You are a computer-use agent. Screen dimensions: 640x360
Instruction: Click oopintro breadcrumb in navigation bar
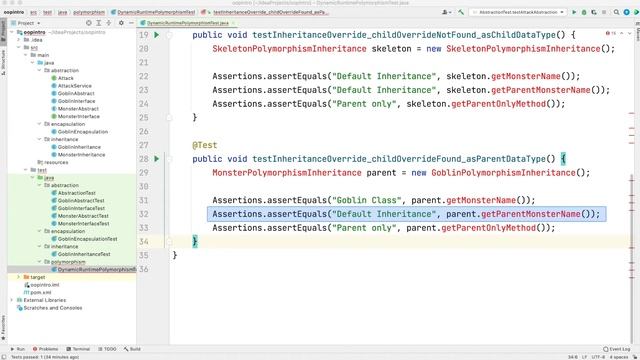click(14, 12)
